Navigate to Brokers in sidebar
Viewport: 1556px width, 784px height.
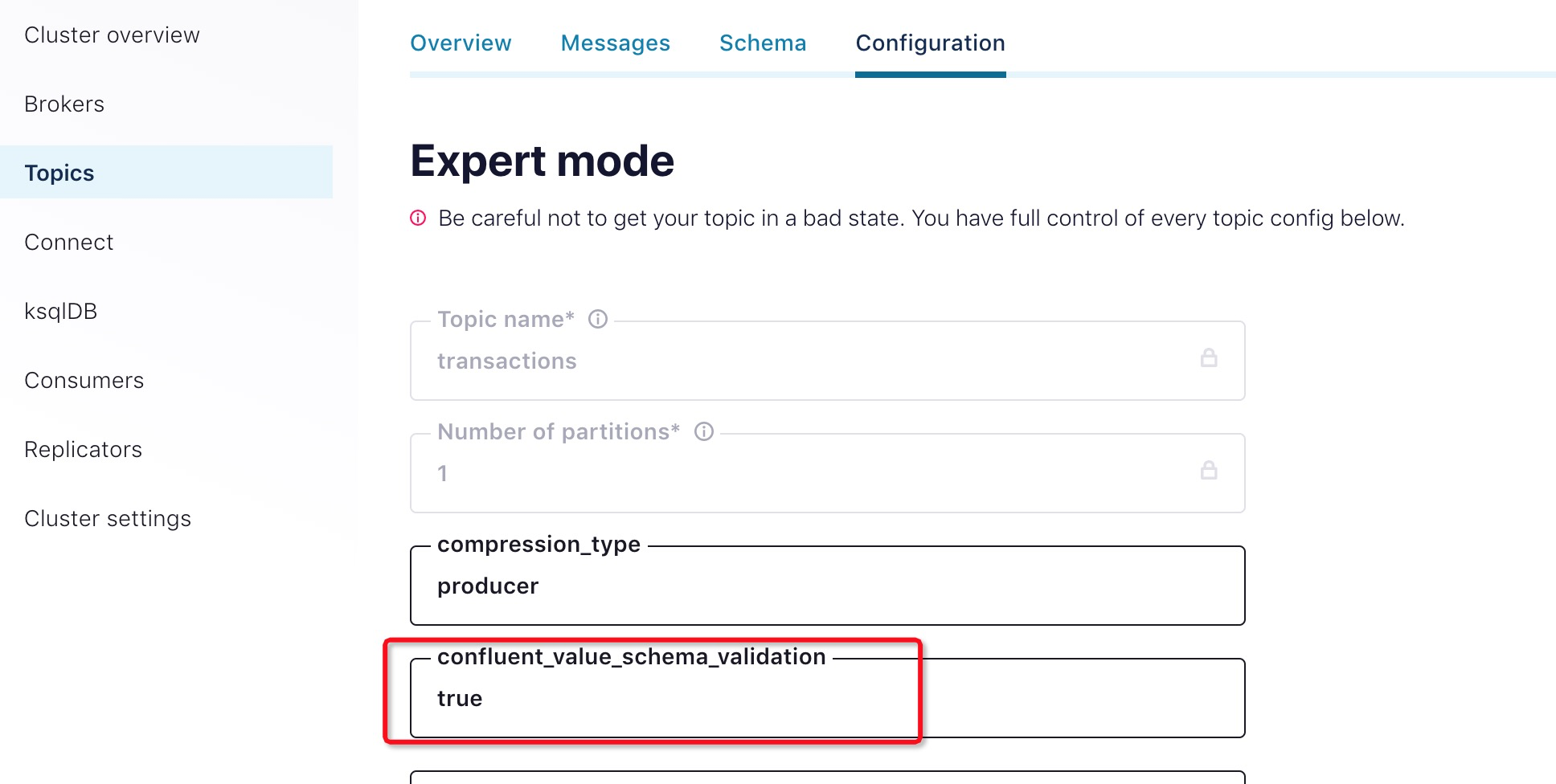click(x=64, y=104)
